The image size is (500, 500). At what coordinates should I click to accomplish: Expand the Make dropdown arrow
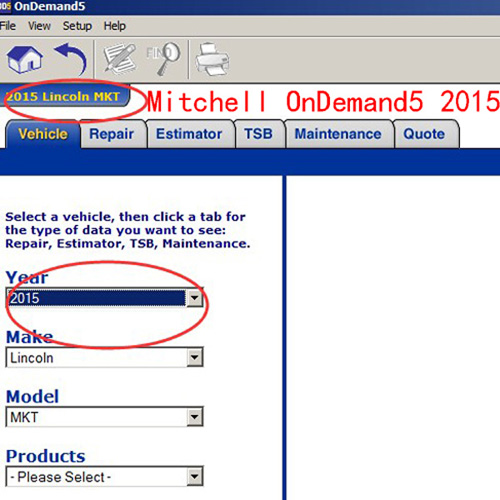[x=195, y=357]
